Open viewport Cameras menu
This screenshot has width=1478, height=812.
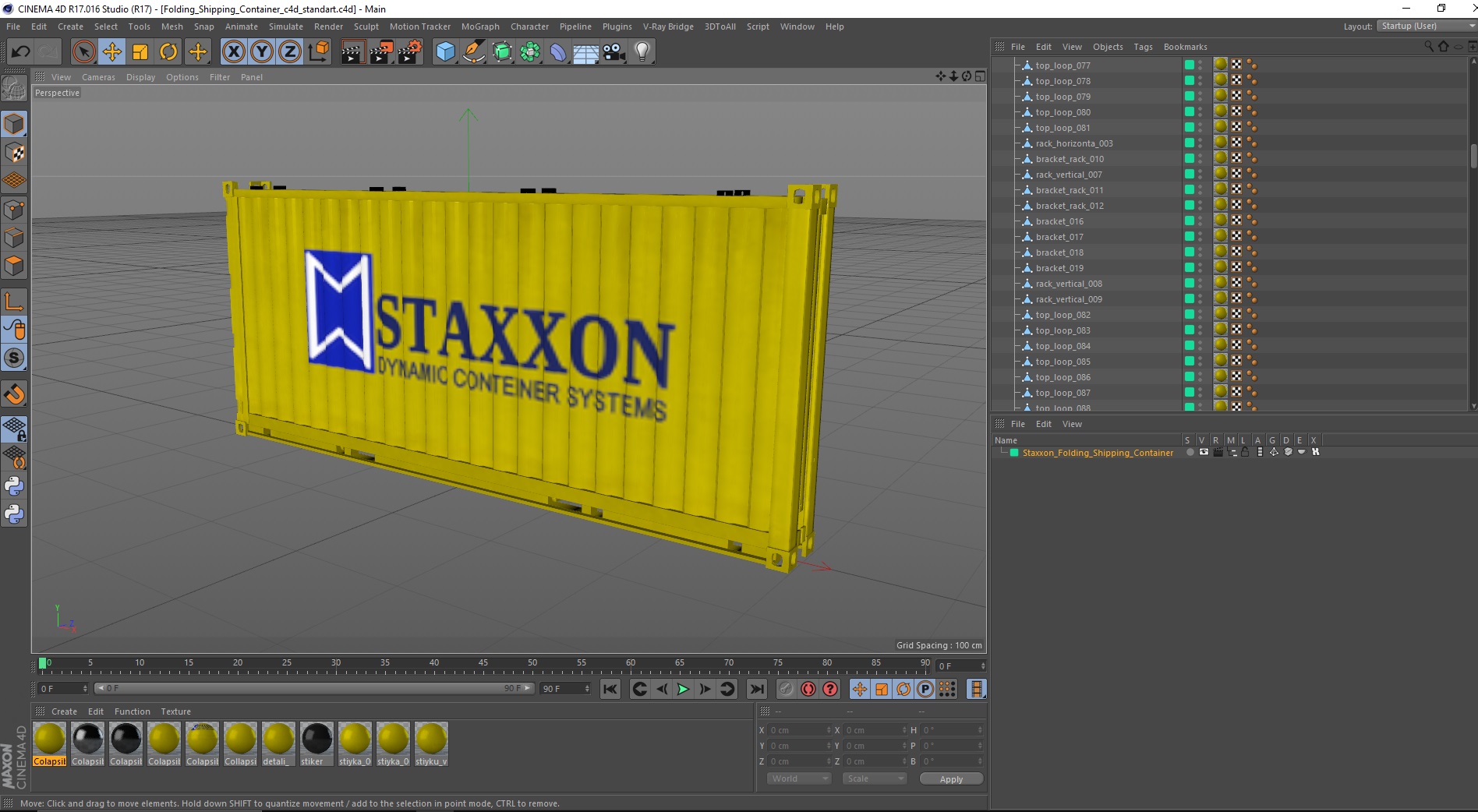pyautogui.click(x=98, y=77)
